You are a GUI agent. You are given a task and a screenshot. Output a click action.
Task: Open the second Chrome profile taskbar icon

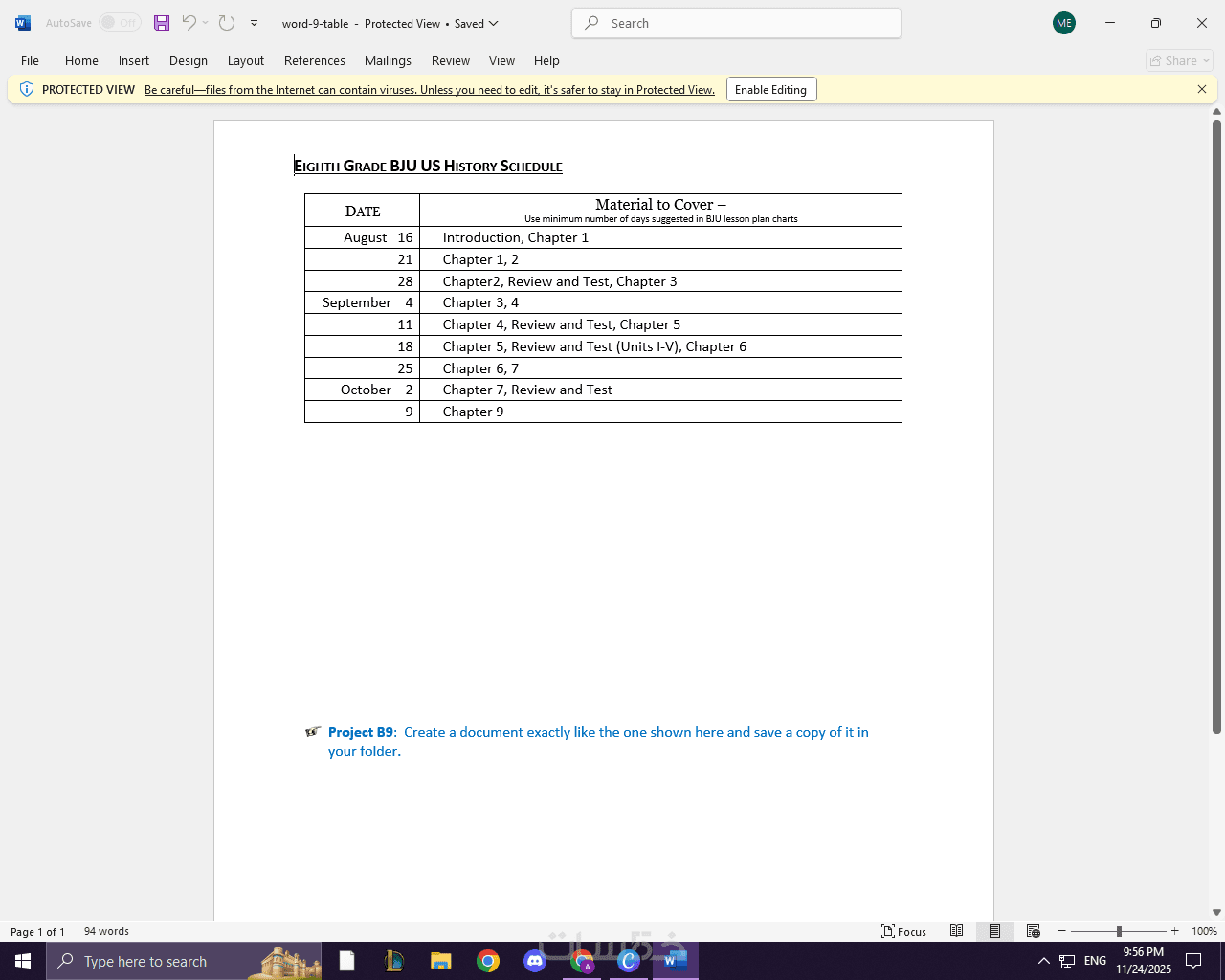tap(582, 961)
